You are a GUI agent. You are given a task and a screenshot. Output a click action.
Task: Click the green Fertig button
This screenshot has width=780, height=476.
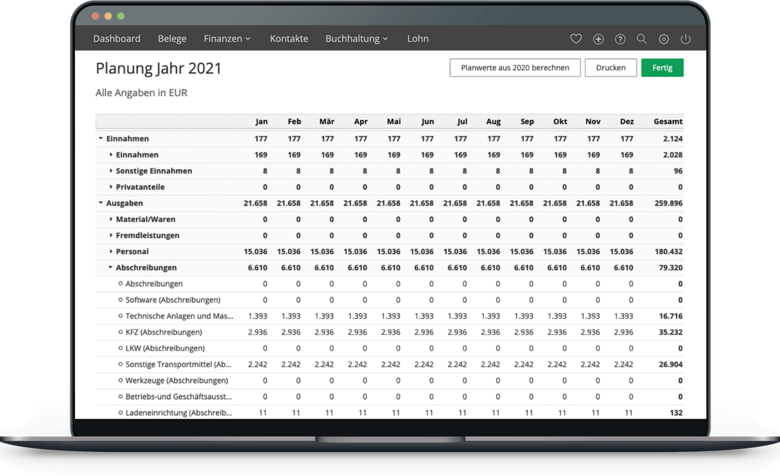pyautogui.click(x=662, y=68)
